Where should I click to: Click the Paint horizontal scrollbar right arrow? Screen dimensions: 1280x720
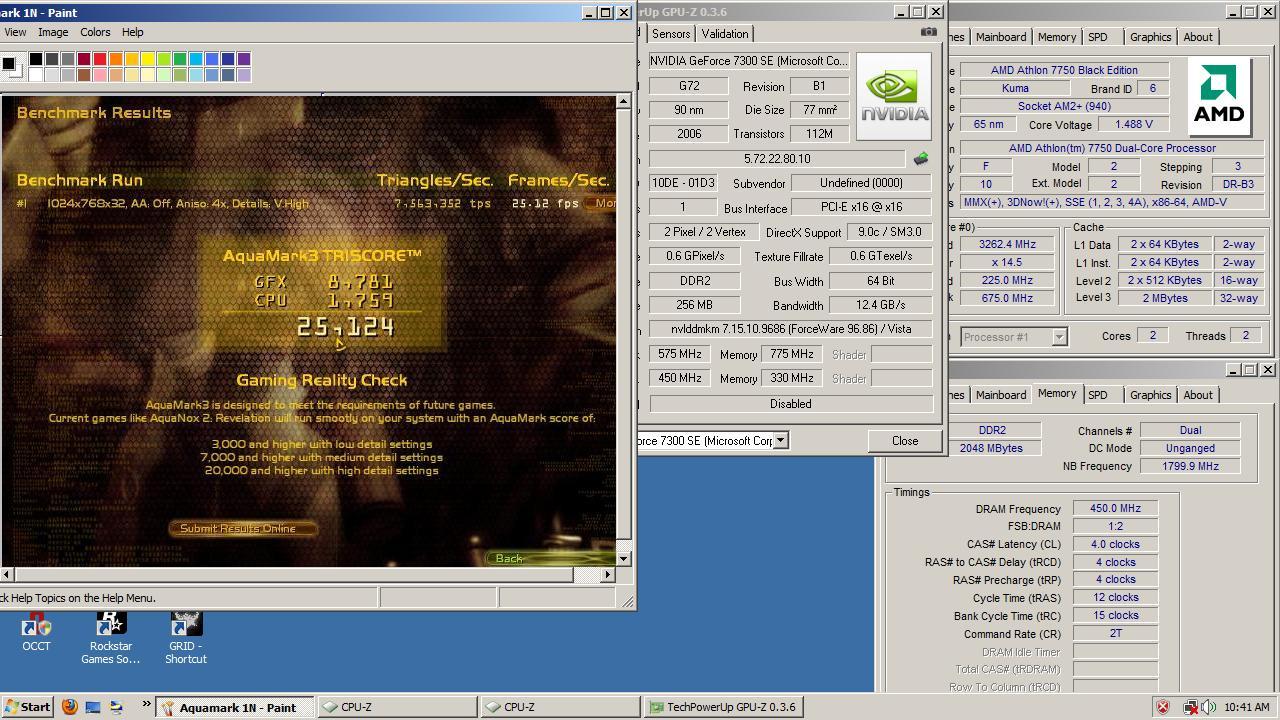tap(607, 574)
